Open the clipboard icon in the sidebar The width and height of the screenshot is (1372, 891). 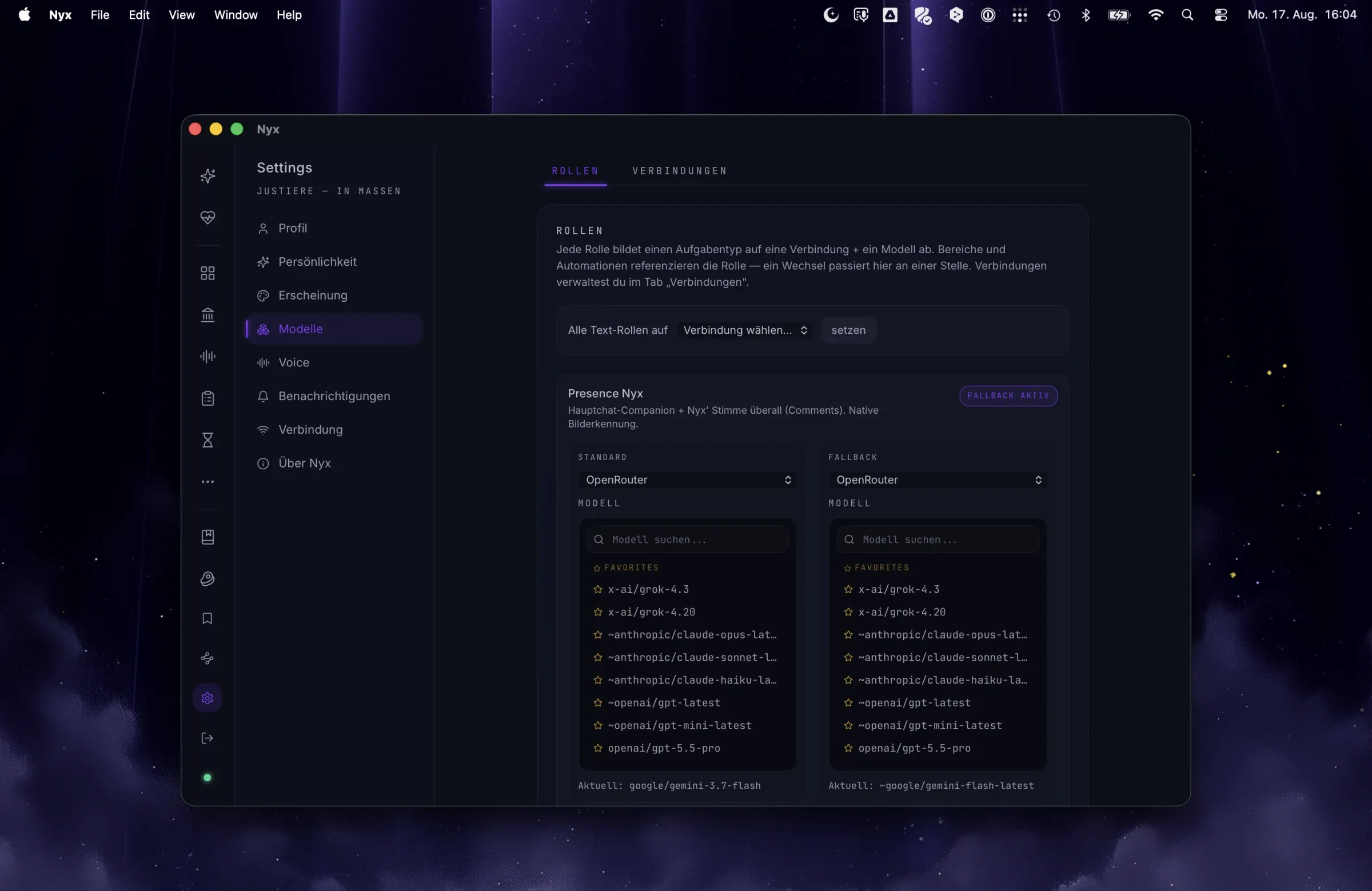208,398
